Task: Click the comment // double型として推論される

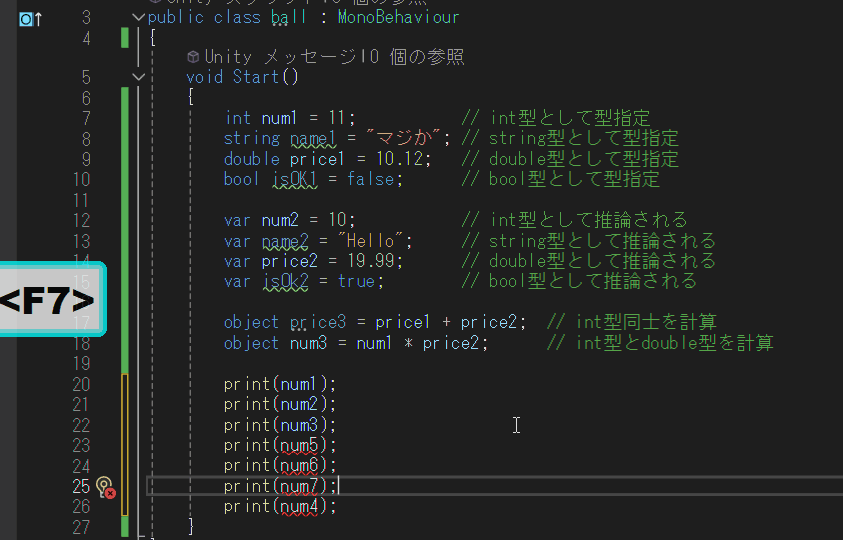Action: 588,261
